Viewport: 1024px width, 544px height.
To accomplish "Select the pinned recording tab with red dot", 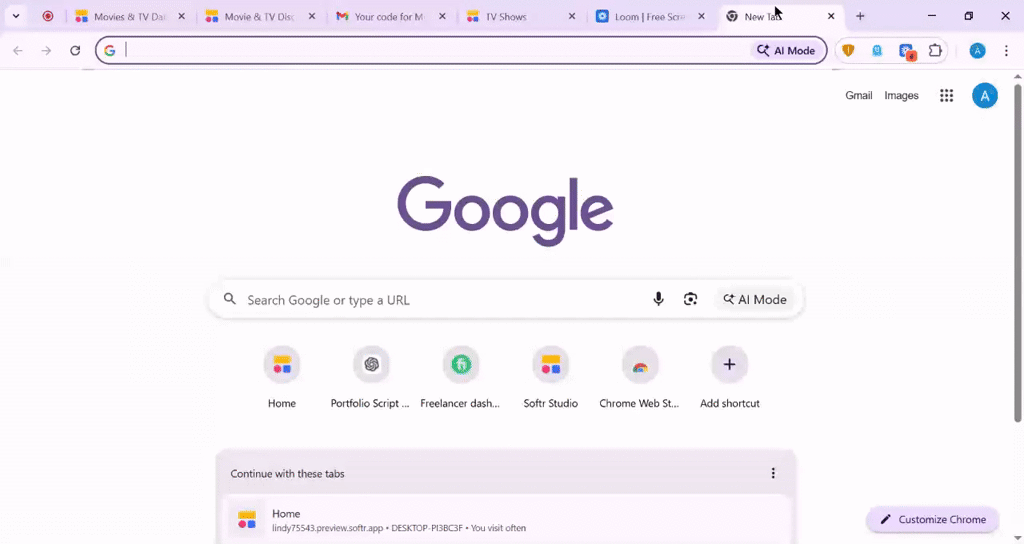I will 48,16.
